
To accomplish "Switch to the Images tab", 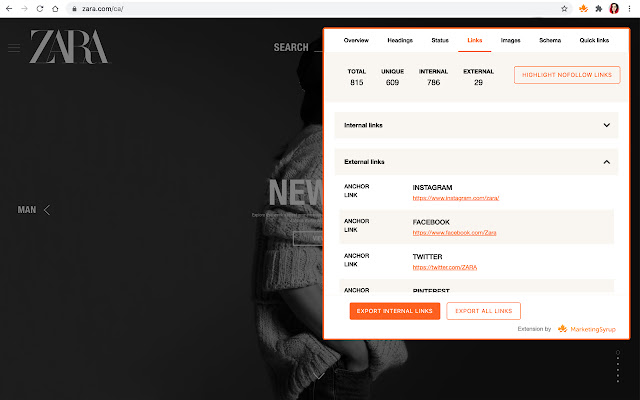I will (x=511, y=40).
